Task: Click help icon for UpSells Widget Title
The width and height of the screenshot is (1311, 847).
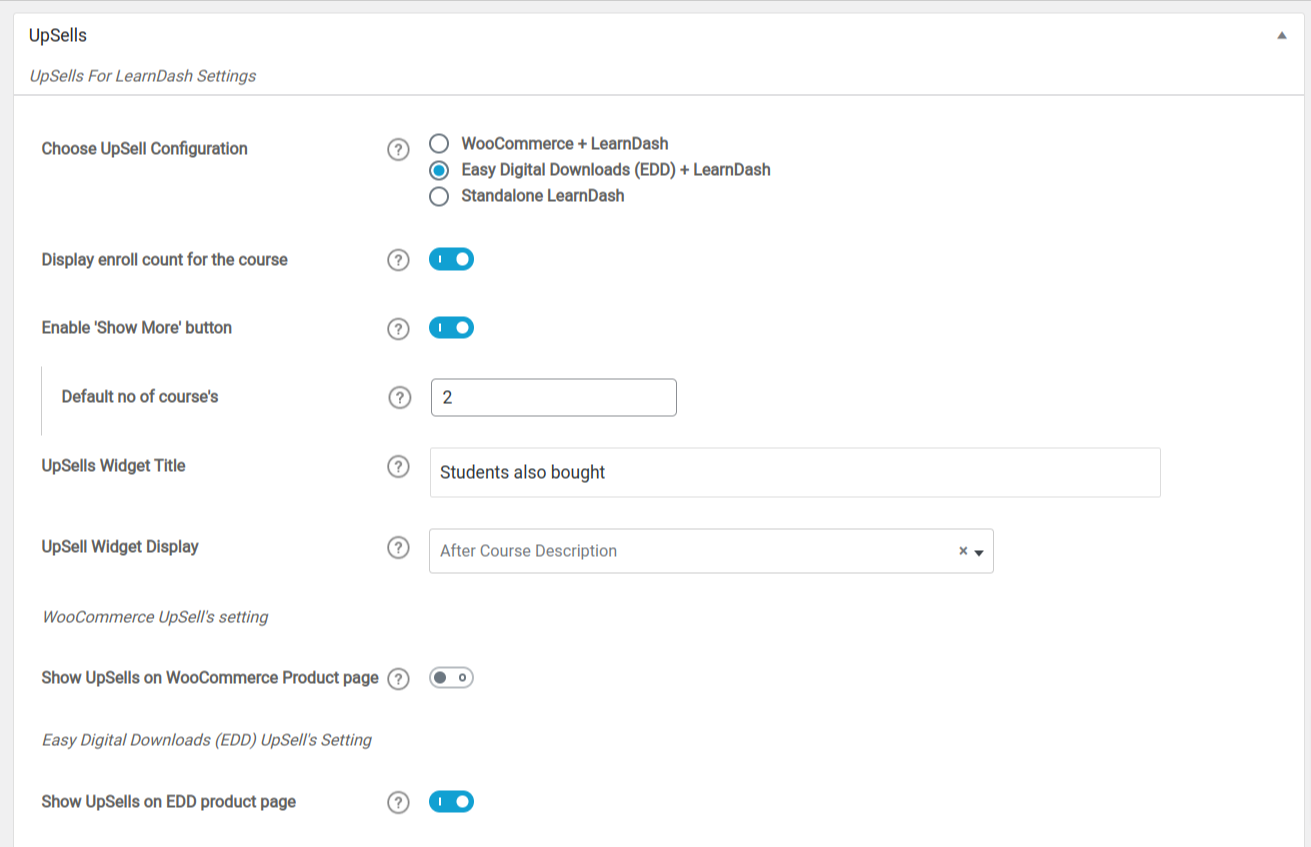Action: coord(398,467)
